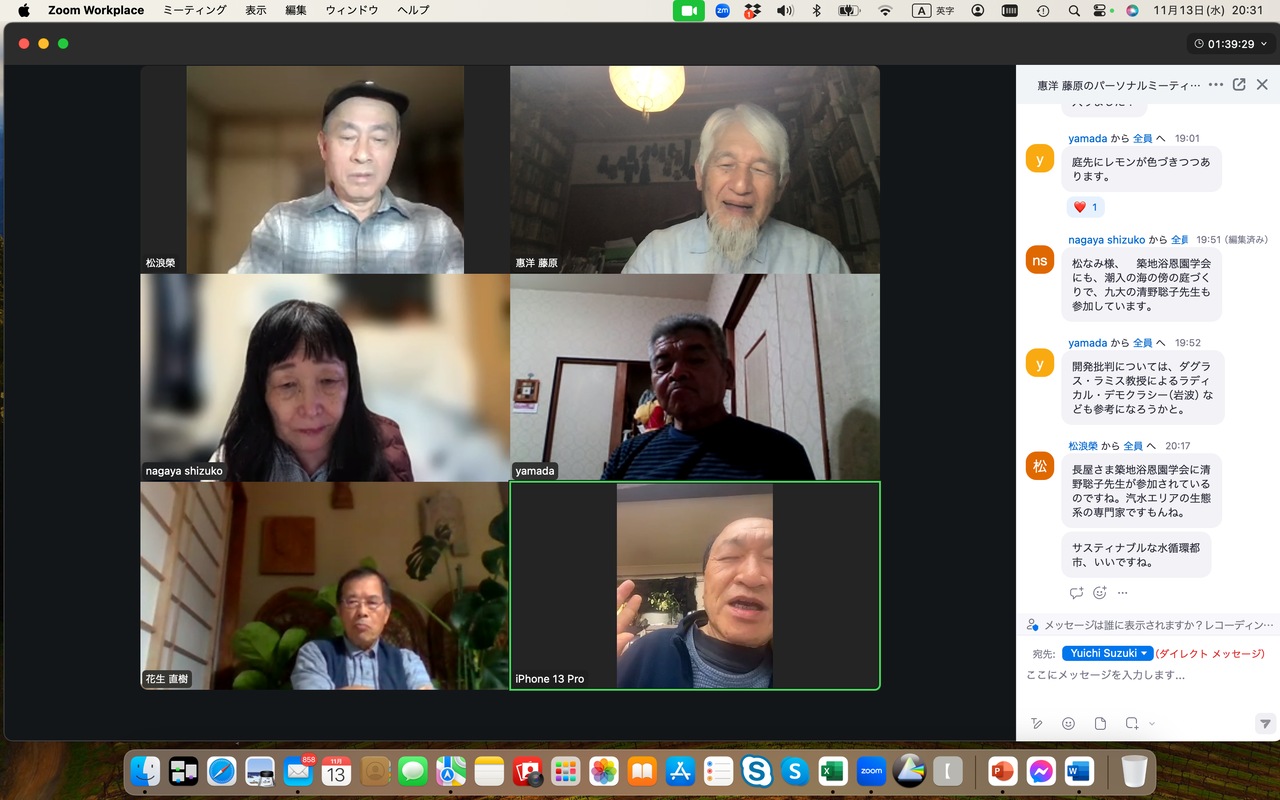The width and height of the screenshot is (1280, 800).
Task: Open the emoji picker in chat toolbar
Action: click(1068, 723)
